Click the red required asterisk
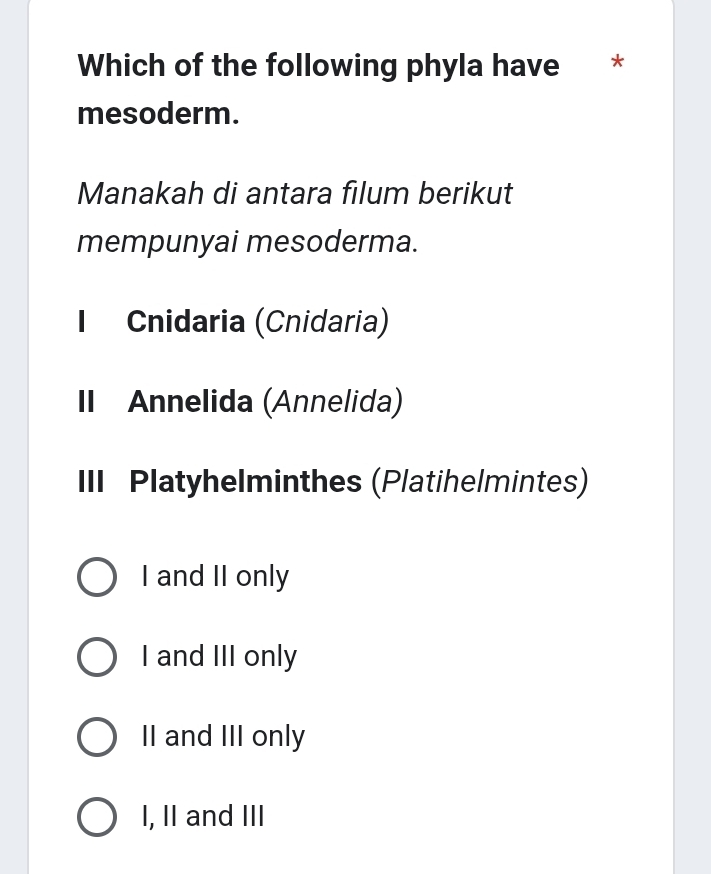The width and height of the screenshot is (711, 874). pos(617,66)
